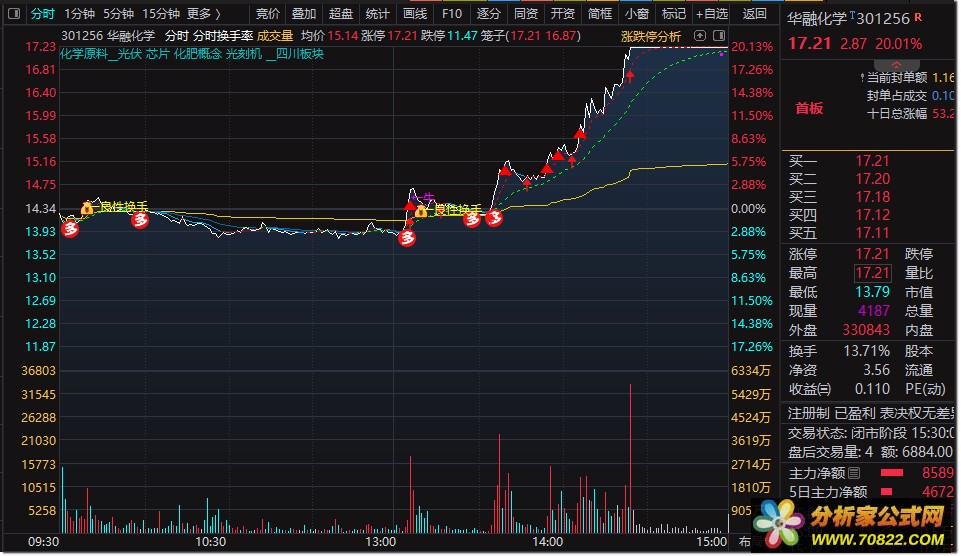Click the 交易状态 status line
Viewport: 961px width, 556px height.
point(870,433)
